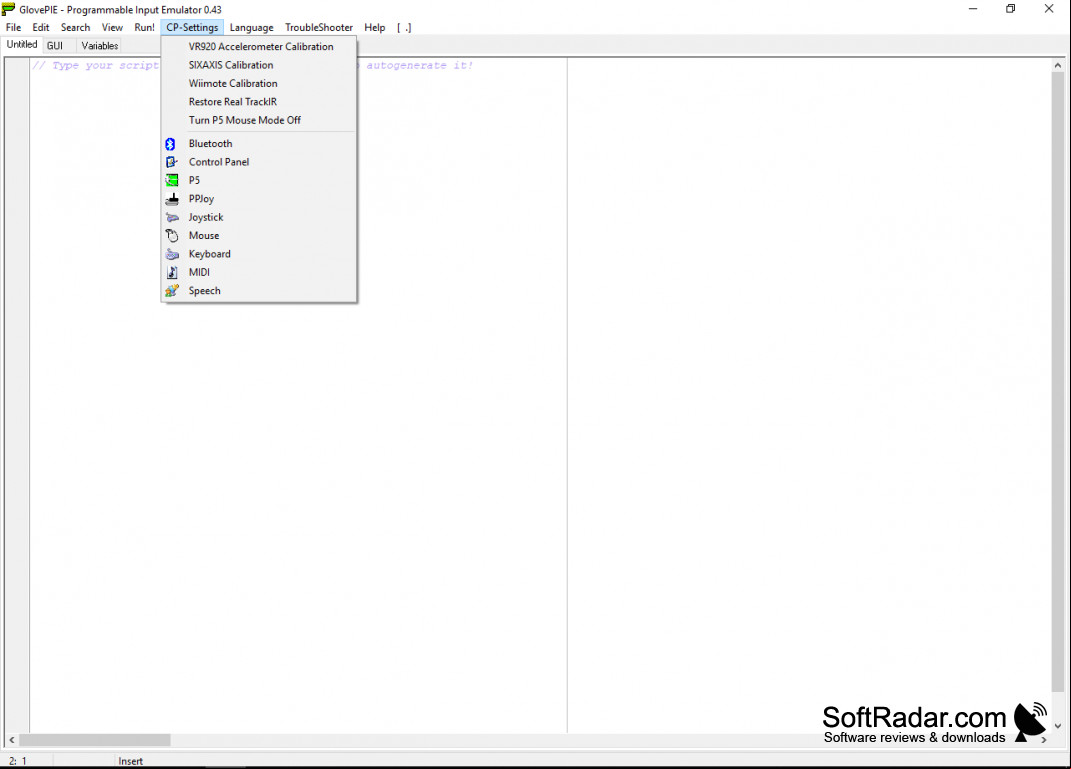Click the Keyboard icon in the menu
Viewport: 1071px width, 769px height.
click(172, 255)
